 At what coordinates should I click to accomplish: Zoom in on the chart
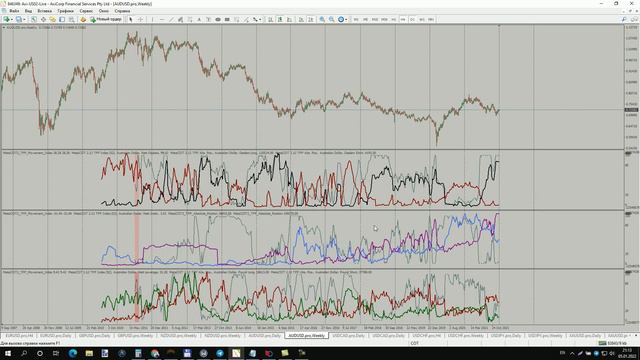(x=322, y=19)
